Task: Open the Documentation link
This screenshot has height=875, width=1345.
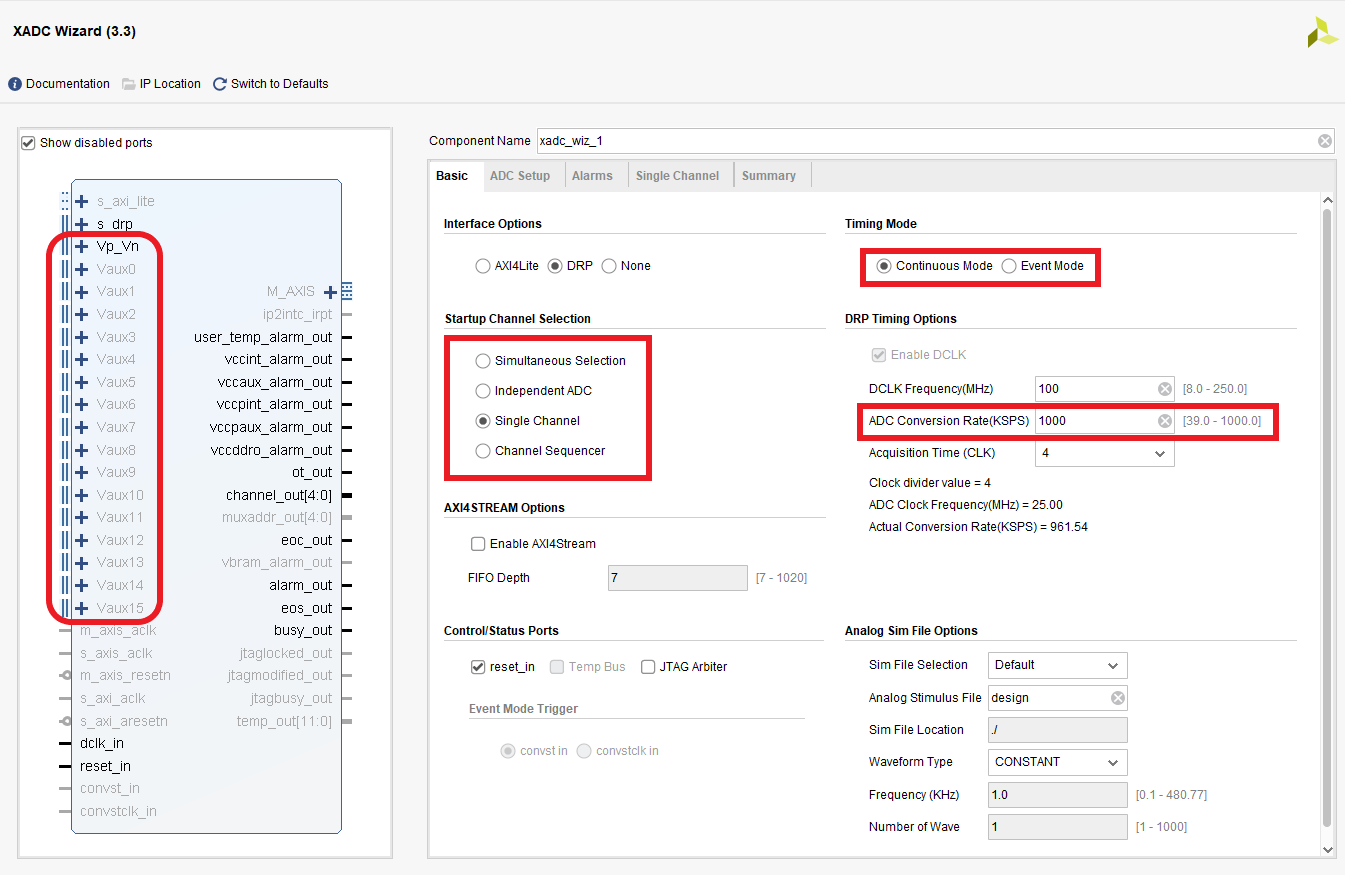Action: [68, 84]
